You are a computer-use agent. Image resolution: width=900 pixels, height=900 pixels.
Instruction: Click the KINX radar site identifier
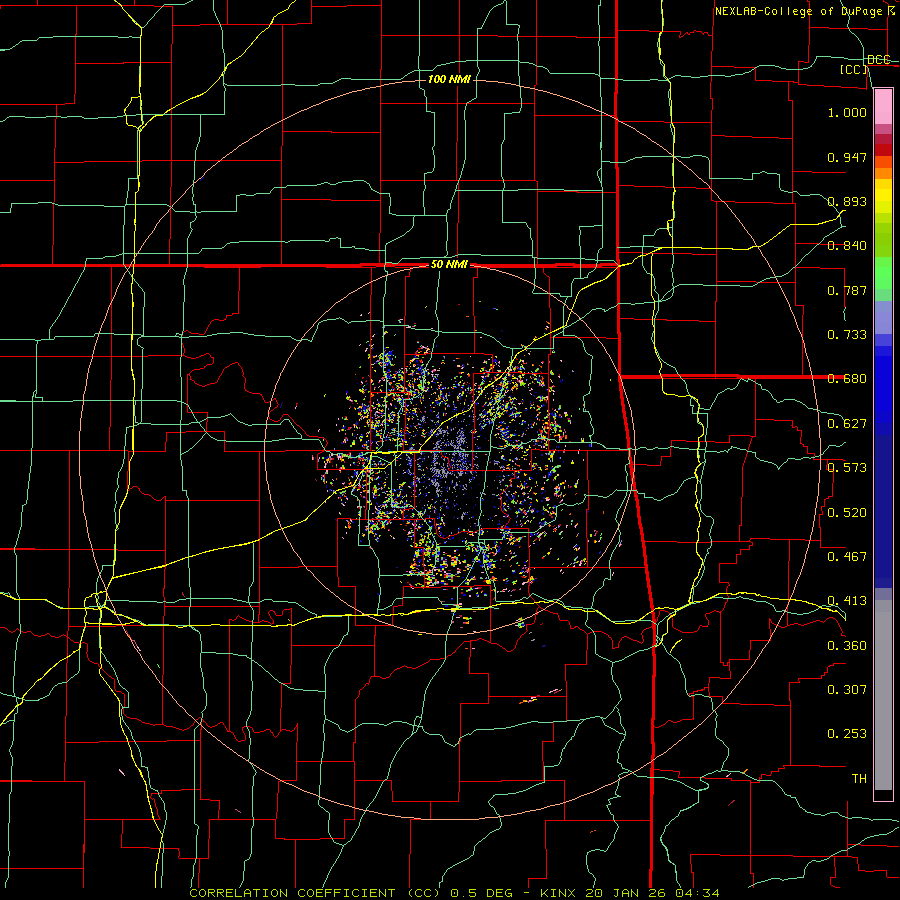(x=557, y=893)
